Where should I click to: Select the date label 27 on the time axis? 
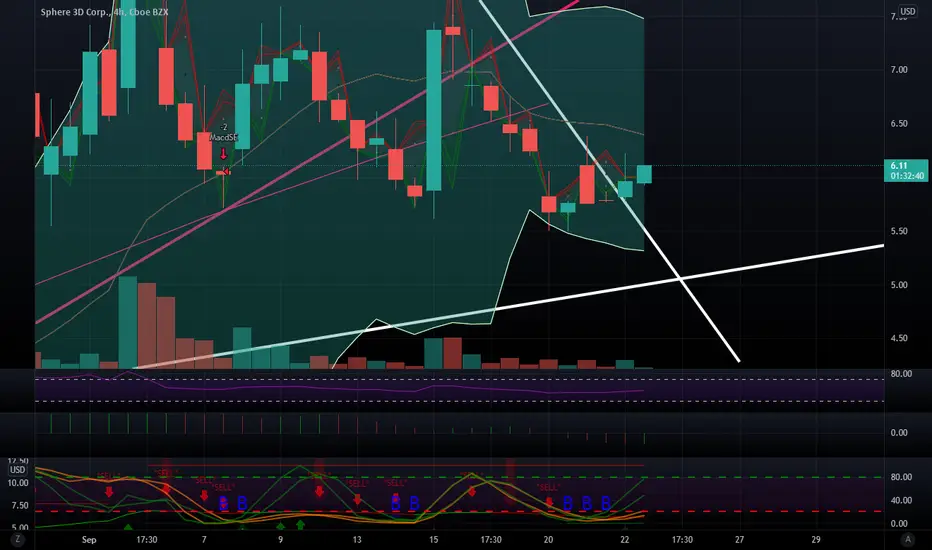tap(739, 539)
